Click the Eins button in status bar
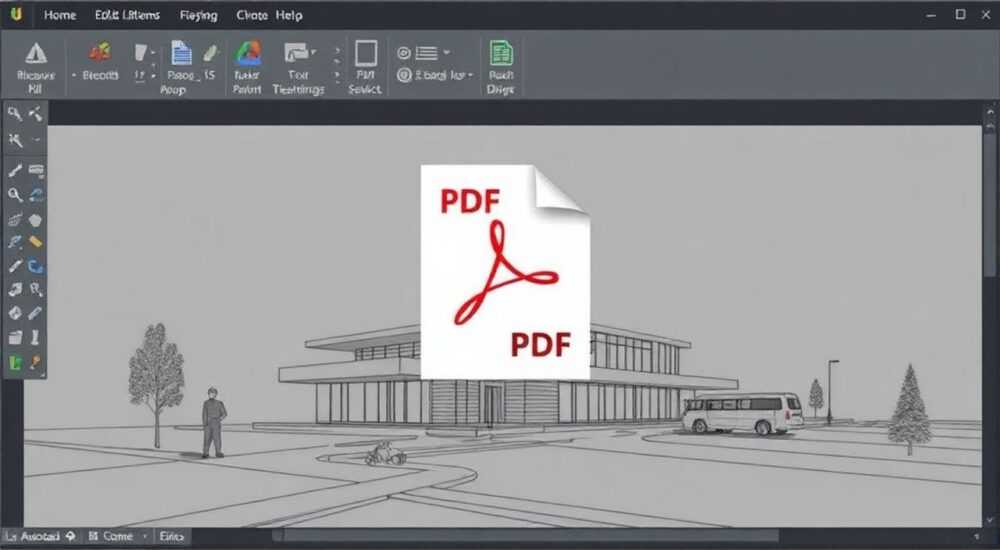 pyautogui.click(x=172, y=537)
